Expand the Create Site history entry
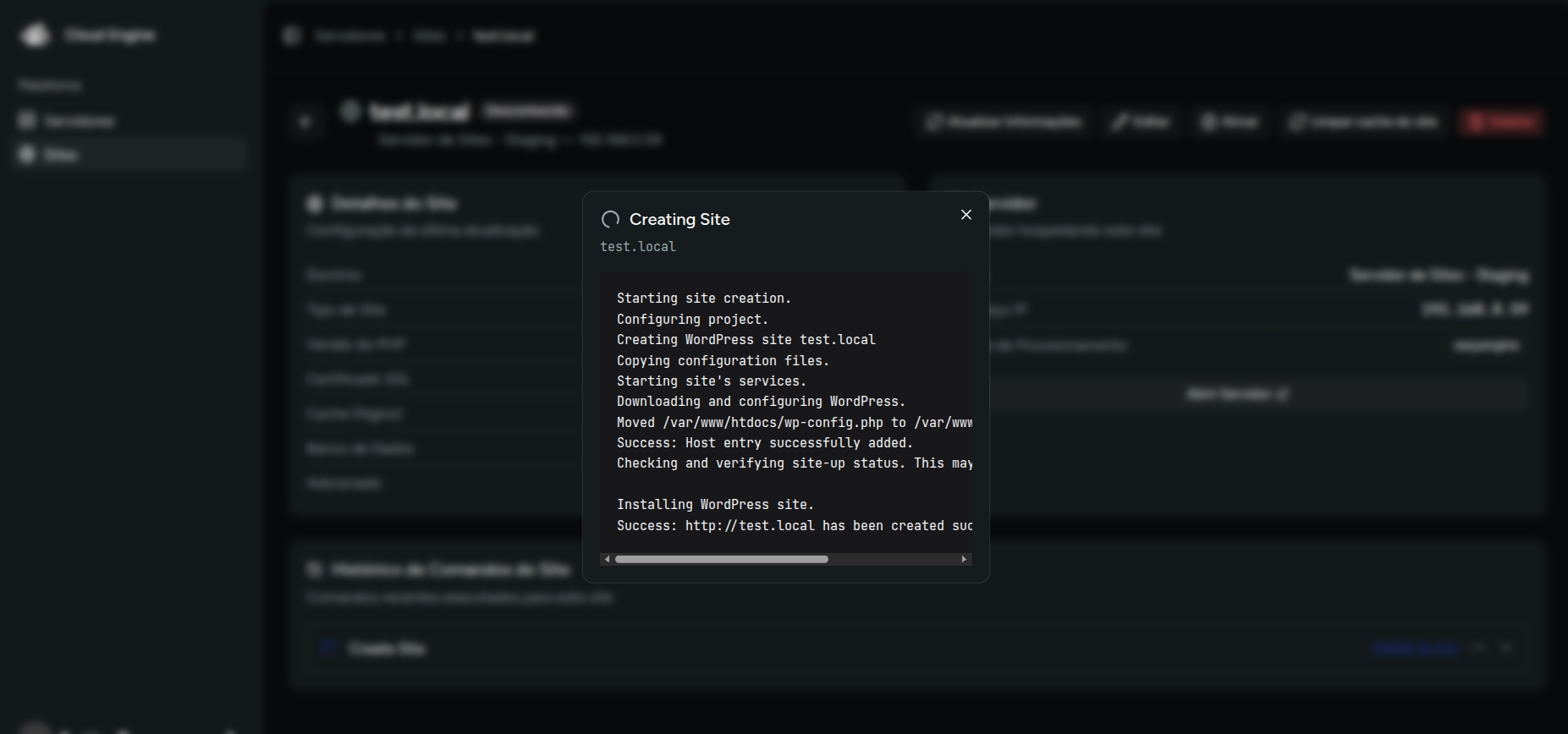1568x734 pixels. 1506,648
